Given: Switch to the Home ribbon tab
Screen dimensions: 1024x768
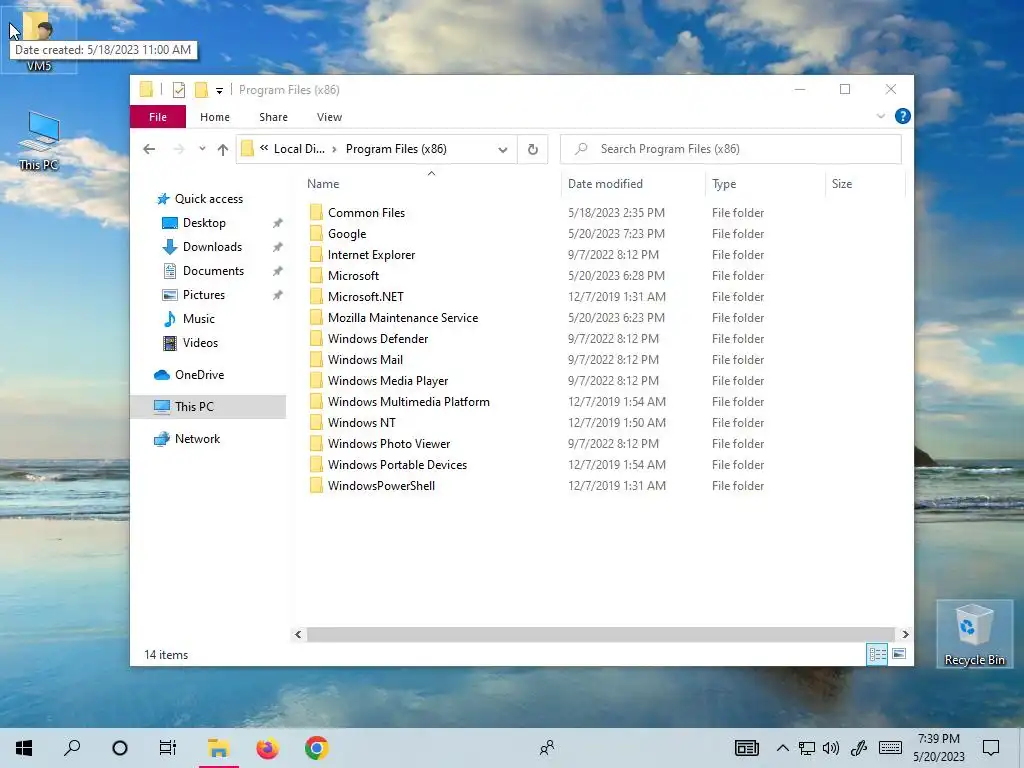Looking at the screenshot, I should click(215, 117).
